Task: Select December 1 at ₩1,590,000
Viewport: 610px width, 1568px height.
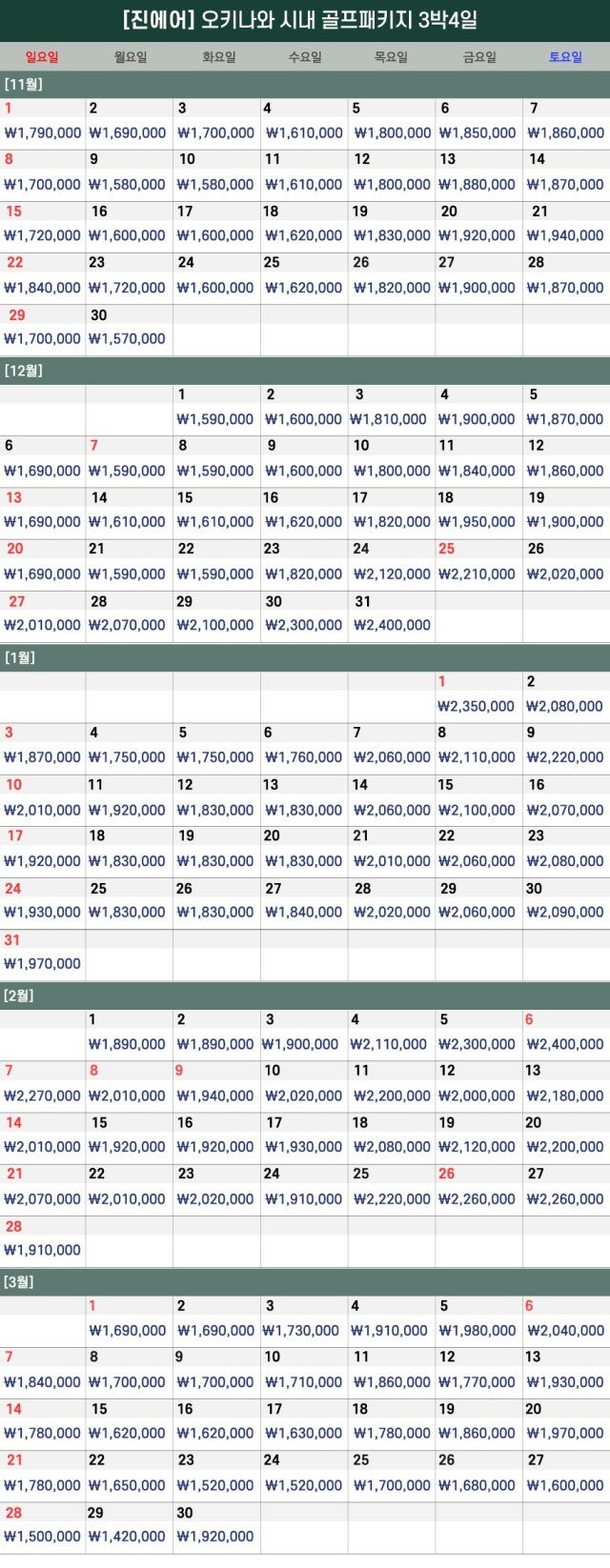Action: click(x=216, y=409)
